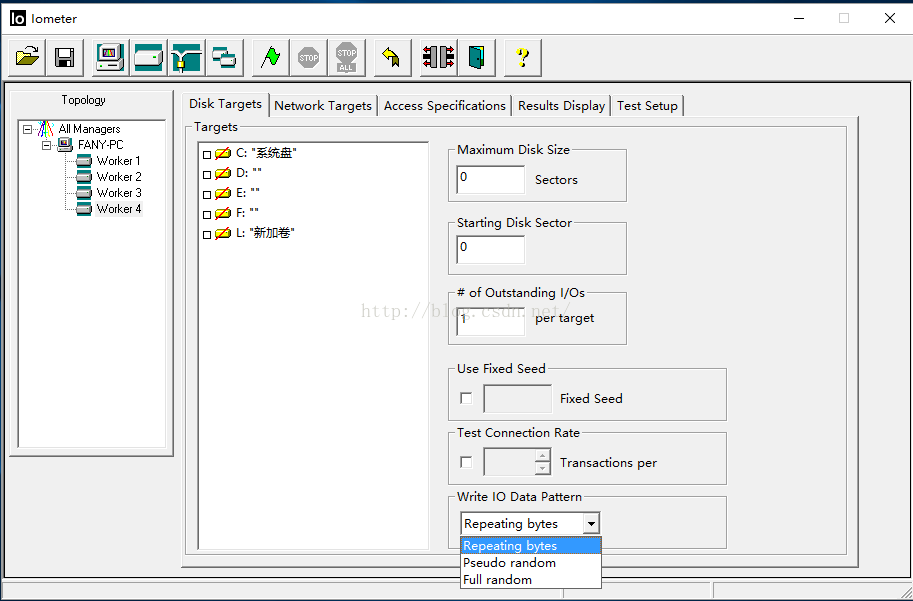
Task: Enable the Use Fixed Seed checkbox
Action: pyautogui.click(x=466, y=398)
